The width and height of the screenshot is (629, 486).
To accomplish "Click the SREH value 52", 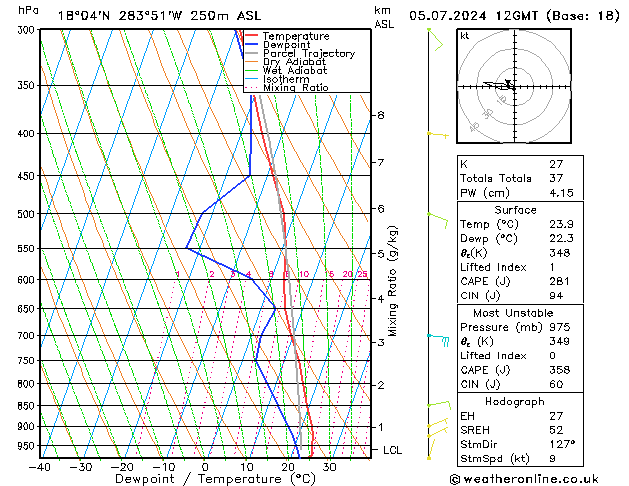I will (556, 430).
